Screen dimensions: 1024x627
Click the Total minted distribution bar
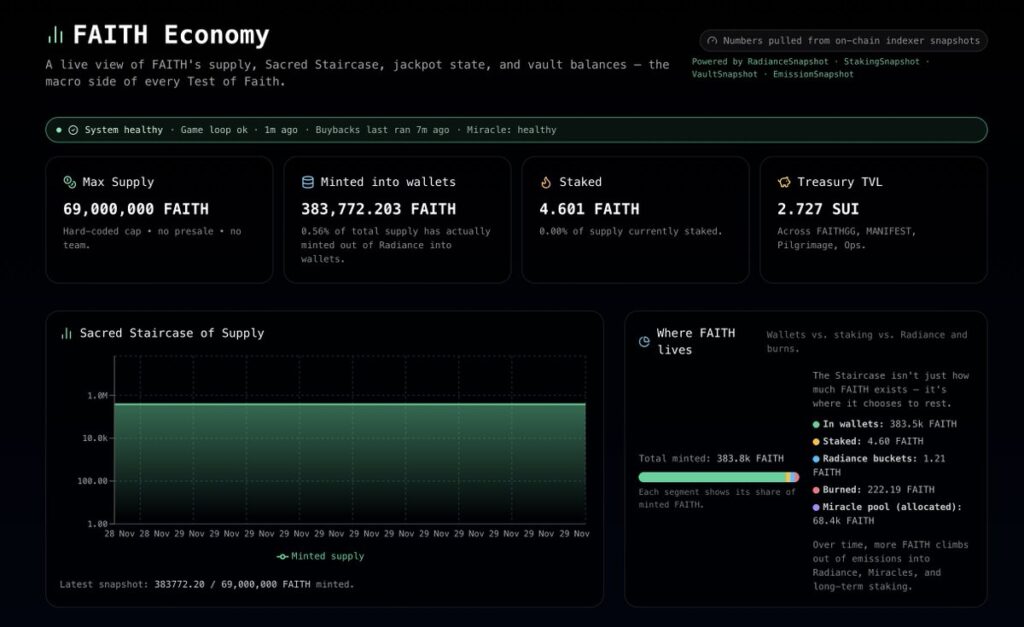[x=718, y=477]
